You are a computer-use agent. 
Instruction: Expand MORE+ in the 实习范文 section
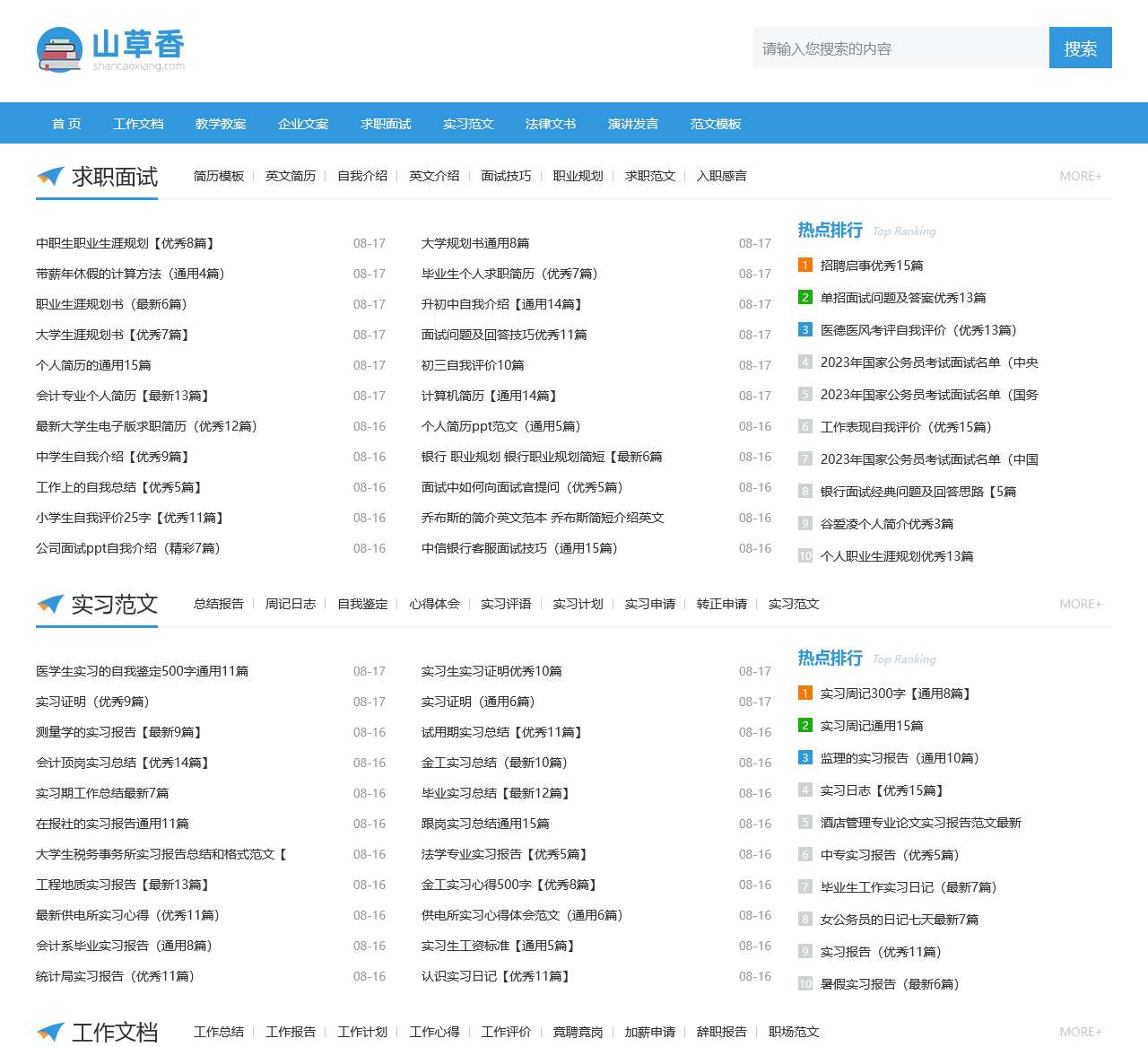(1080, 604)
